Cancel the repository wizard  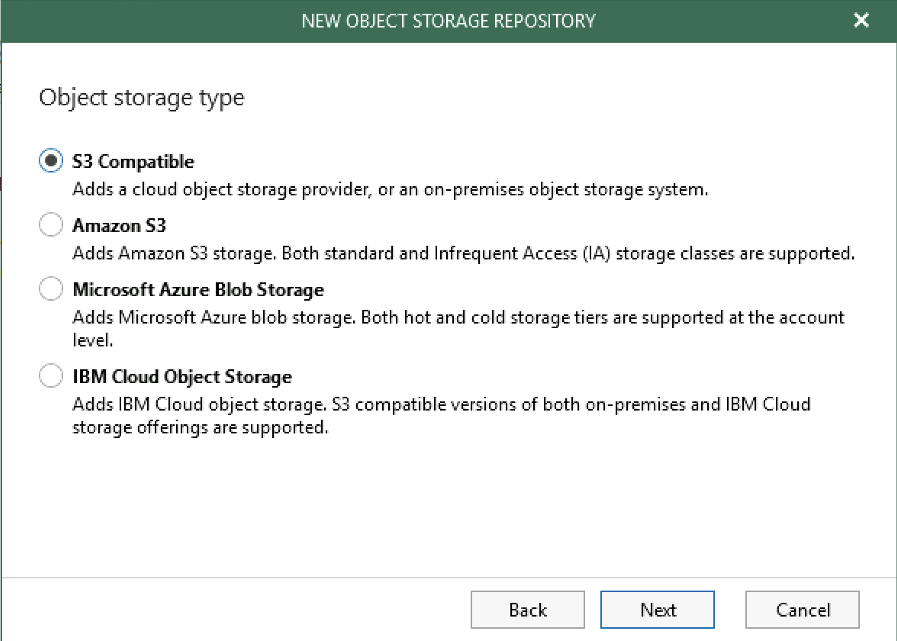802,610
